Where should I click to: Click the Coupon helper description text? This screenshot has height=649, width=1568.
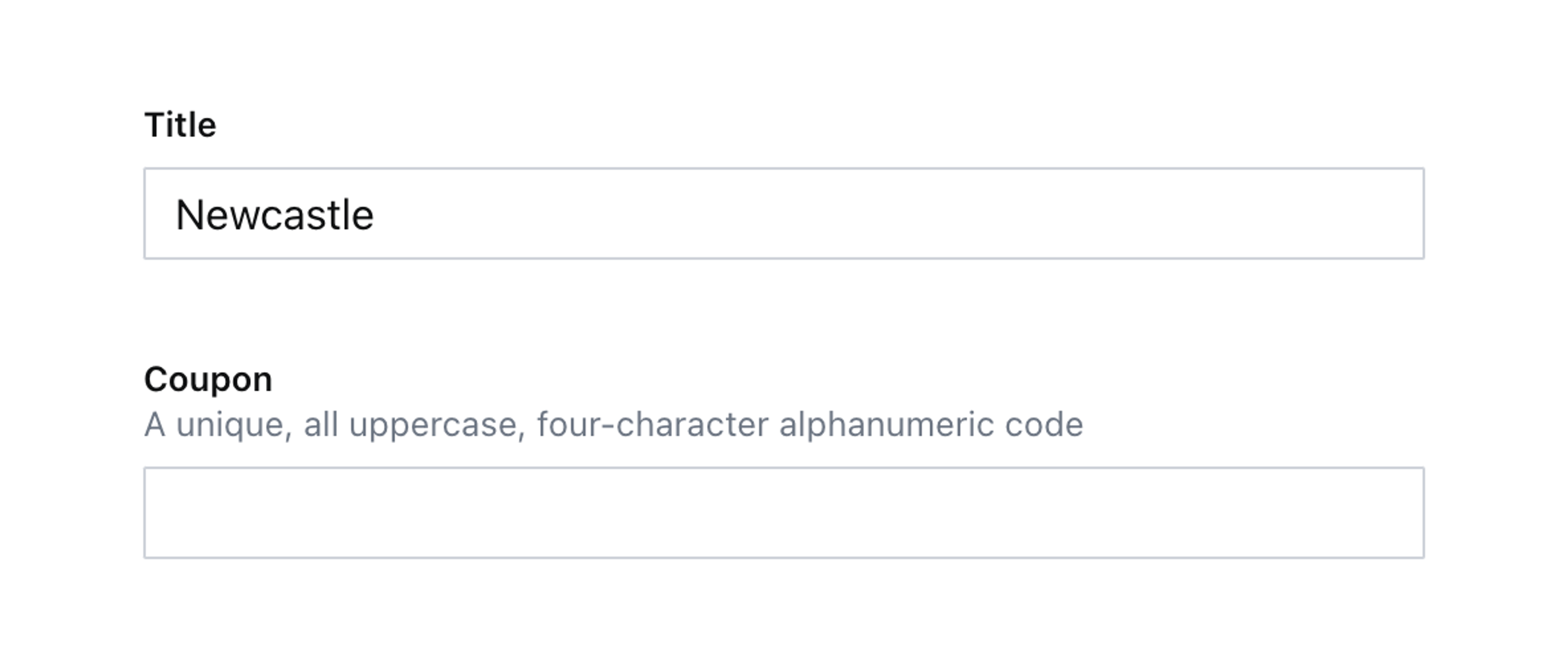pyautogui.click(x=613, y=425)
